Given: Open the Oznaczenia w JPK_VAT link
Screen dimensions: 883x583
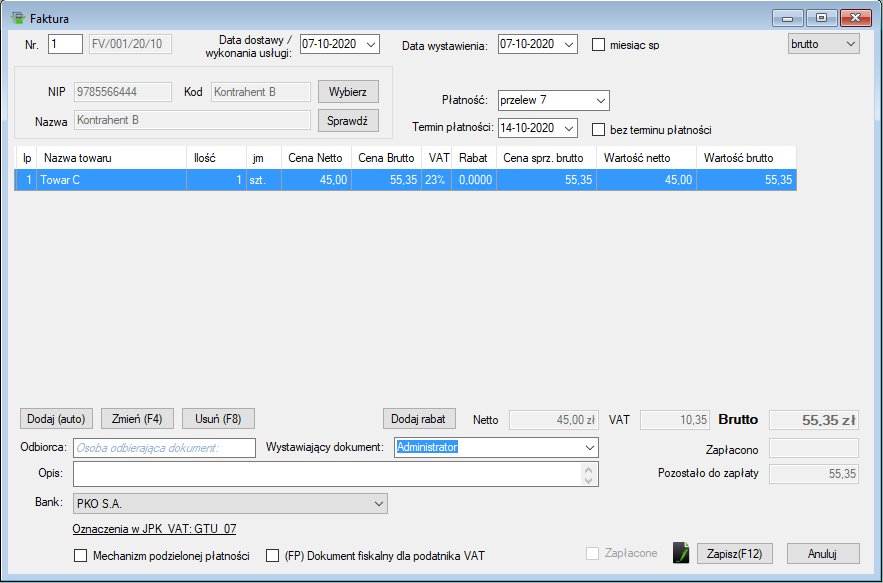Looking at the screenshot, I should [154, 529].
